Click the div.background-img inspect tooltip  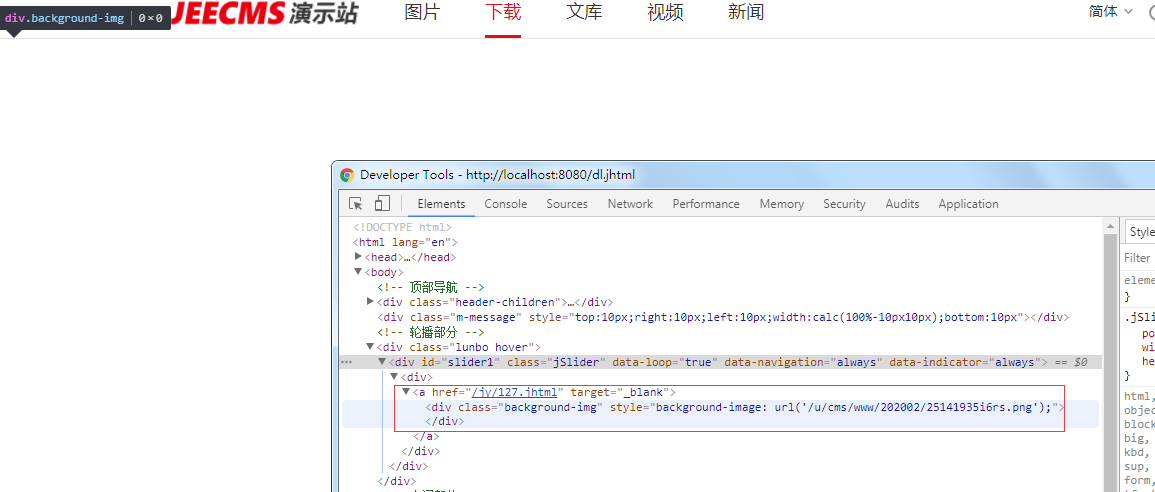coord(85,18)
